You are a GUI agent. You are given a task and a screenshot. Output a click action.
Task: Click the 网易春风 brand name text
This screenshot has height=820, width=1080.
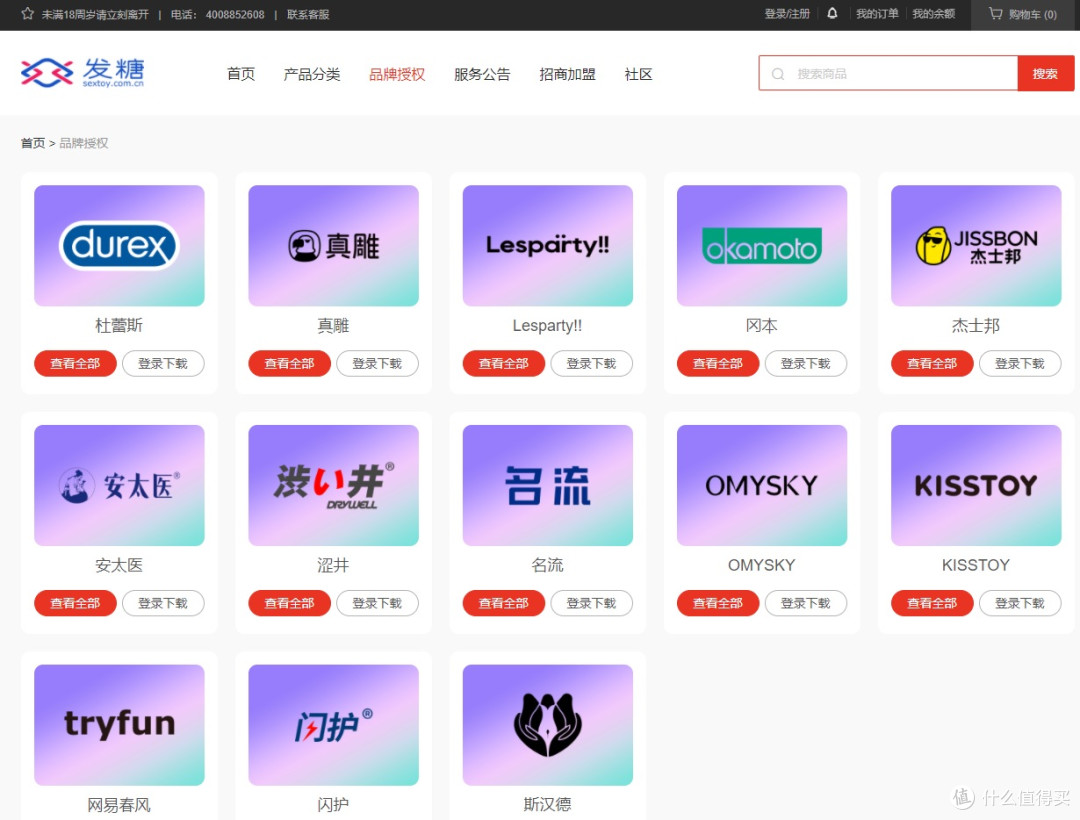(119, 805)
